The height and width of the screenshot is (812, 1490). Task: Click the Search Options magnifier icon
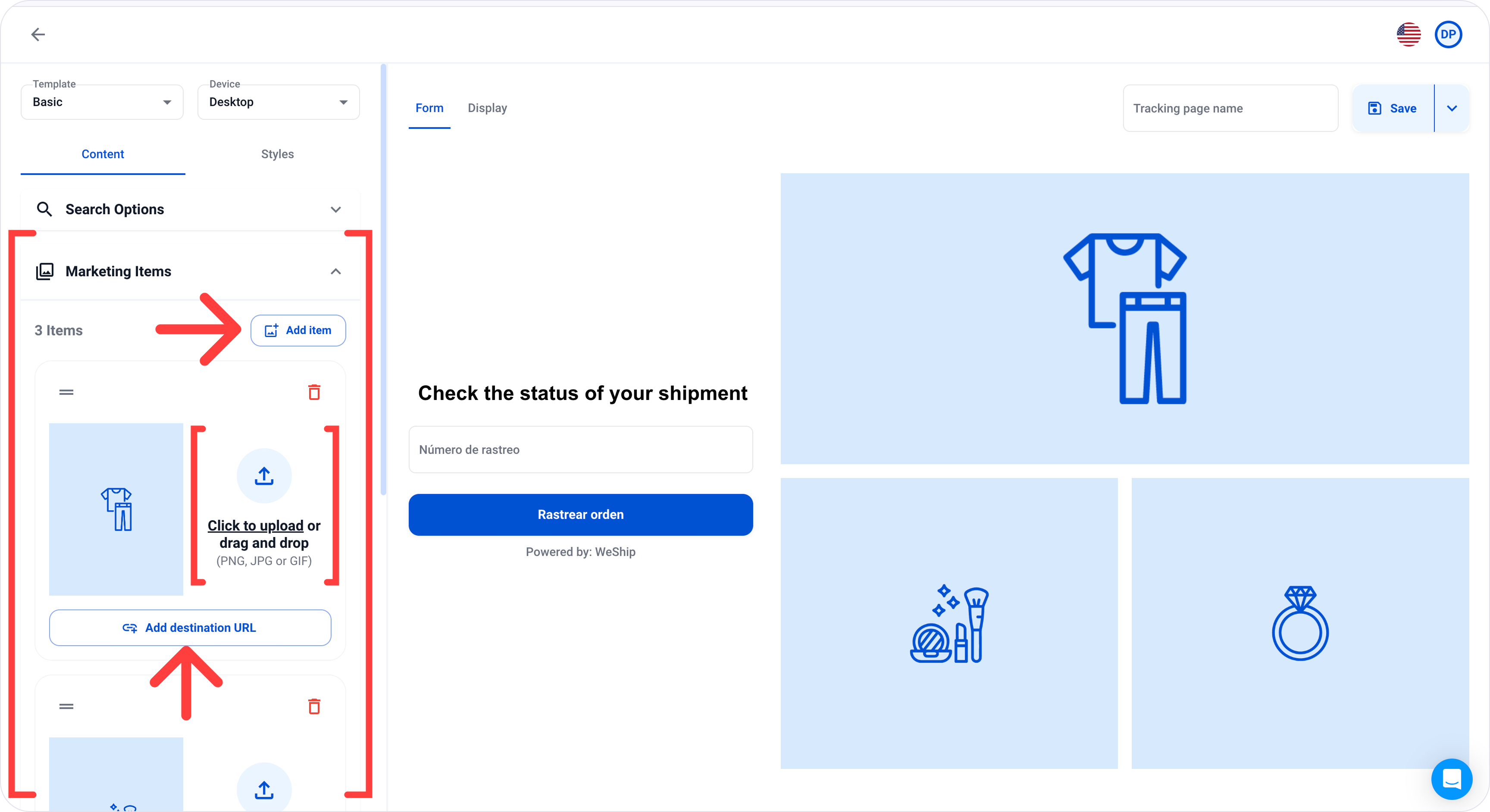click(44, 209)
